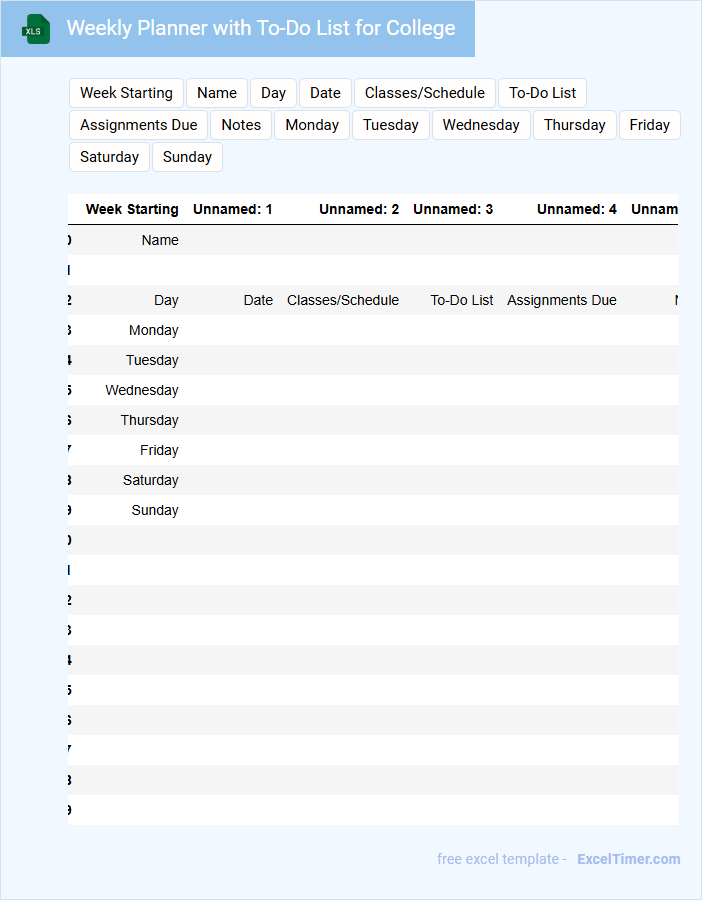Select the 'Week Starting' tag
This screenshot has height=900, width=702.
click(x=126, y=93)
